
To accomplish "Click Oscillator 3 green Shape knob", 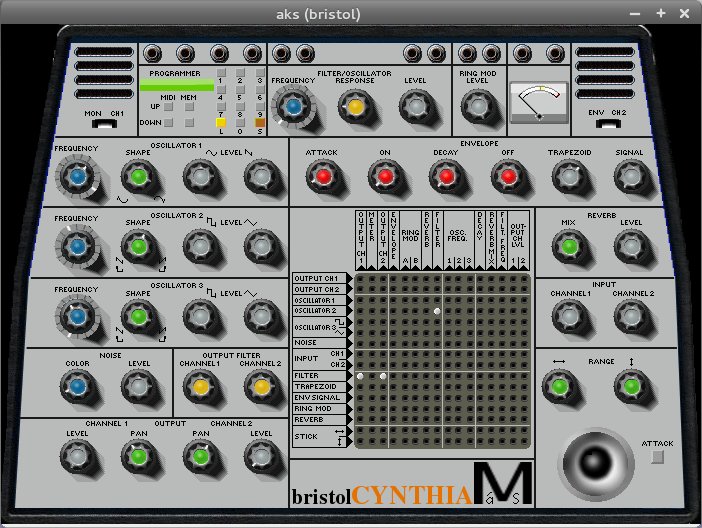I will [138, 317].
